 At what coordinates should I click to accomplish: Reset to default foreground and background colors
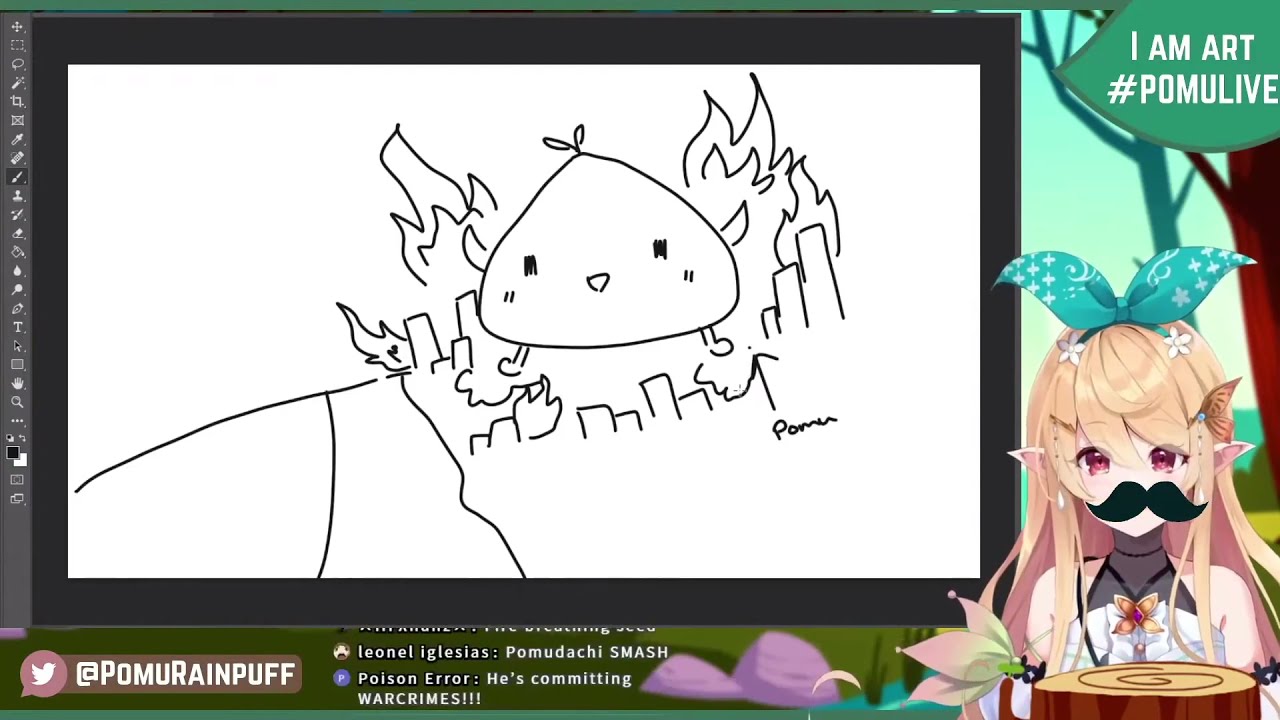point(12,438)
